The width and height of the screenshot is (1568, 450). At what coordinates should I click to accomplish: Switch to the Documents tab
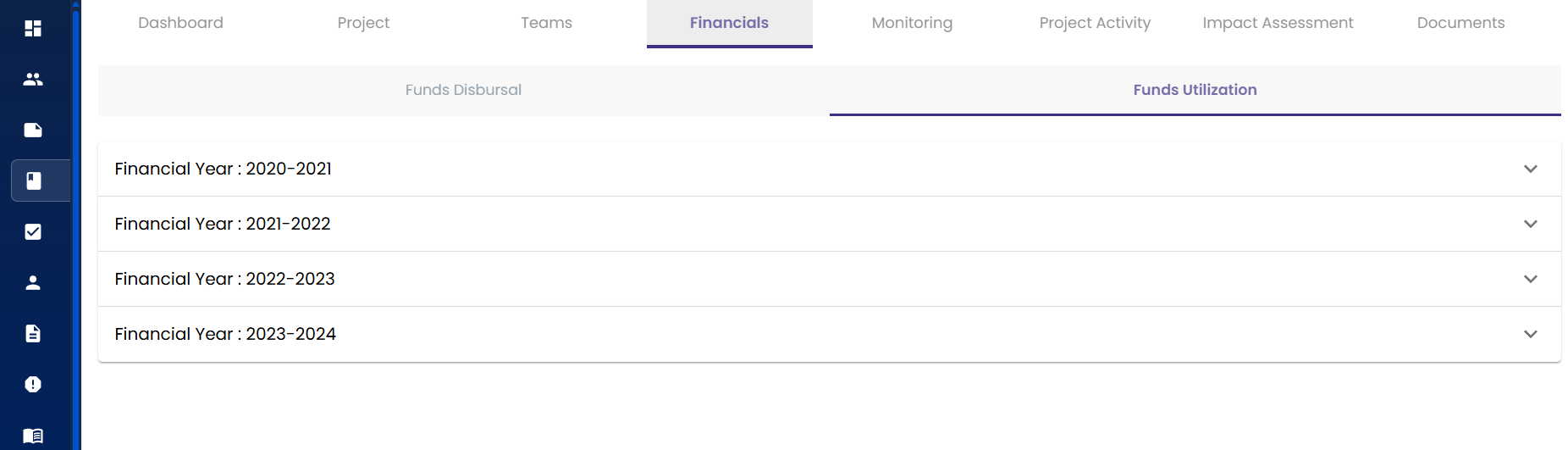pos(1460,23)
